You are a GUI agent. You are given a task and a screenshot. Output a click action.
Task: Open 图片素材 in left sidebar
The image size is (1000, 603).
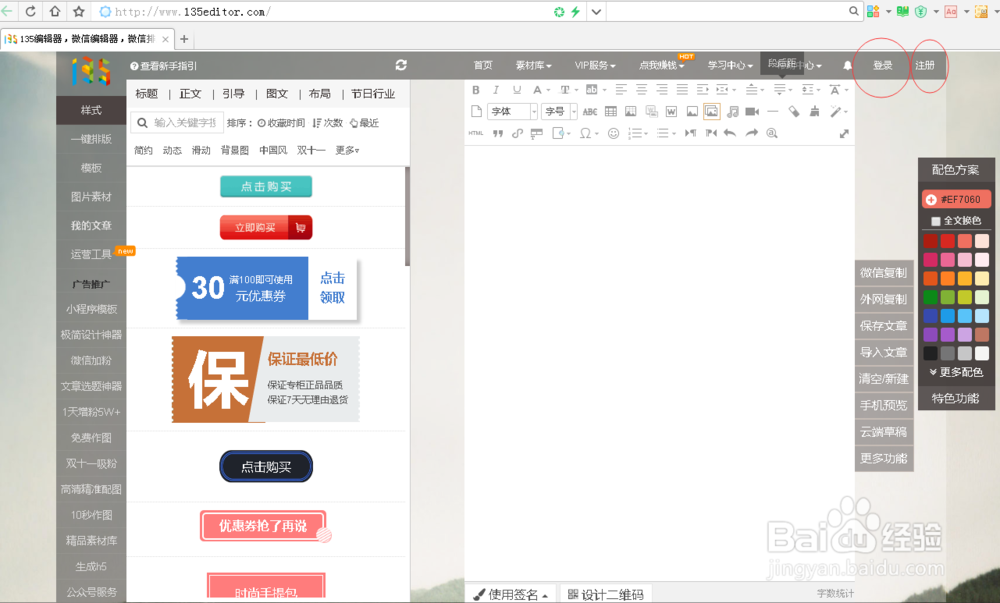91,197
